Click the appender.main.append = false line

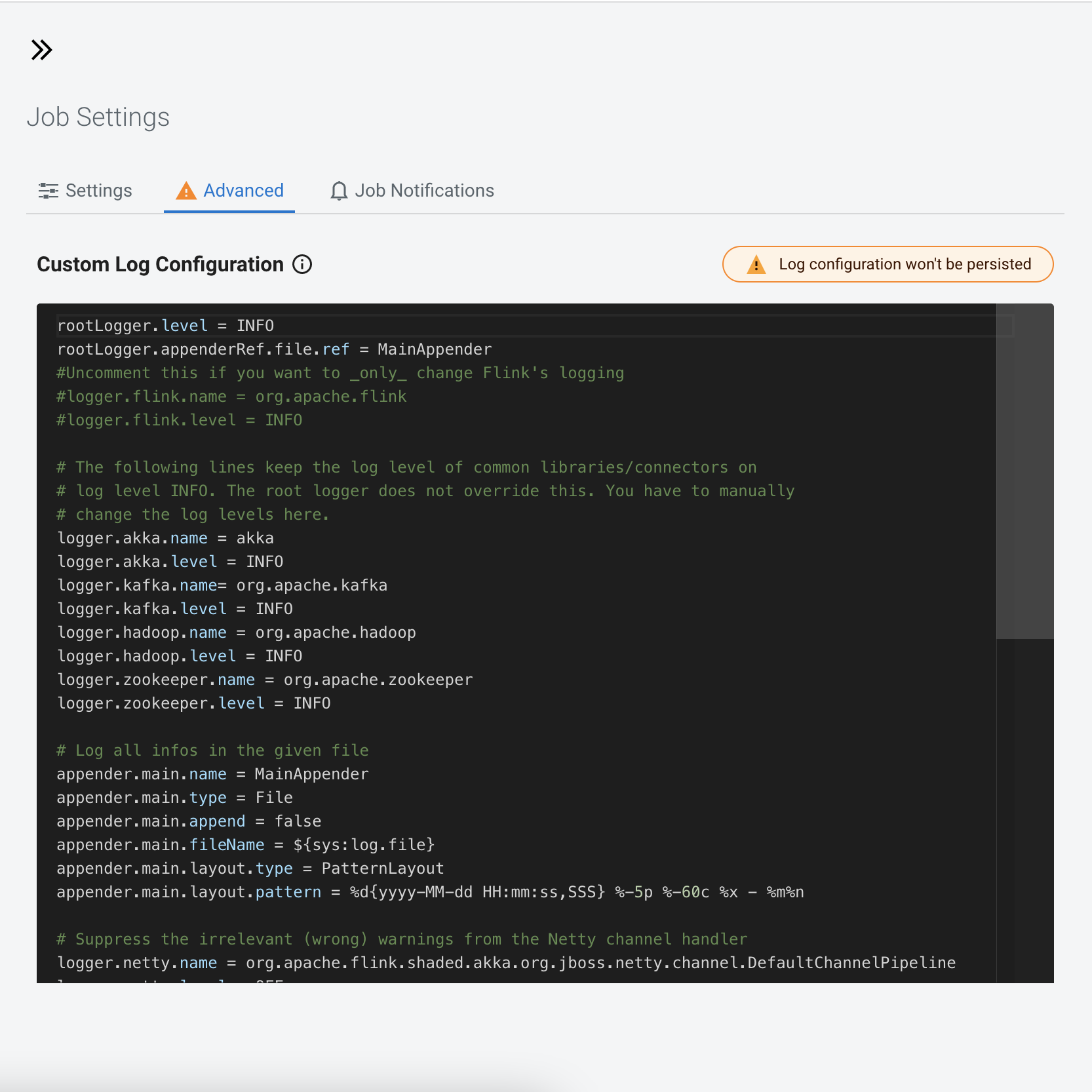[189, 821]
